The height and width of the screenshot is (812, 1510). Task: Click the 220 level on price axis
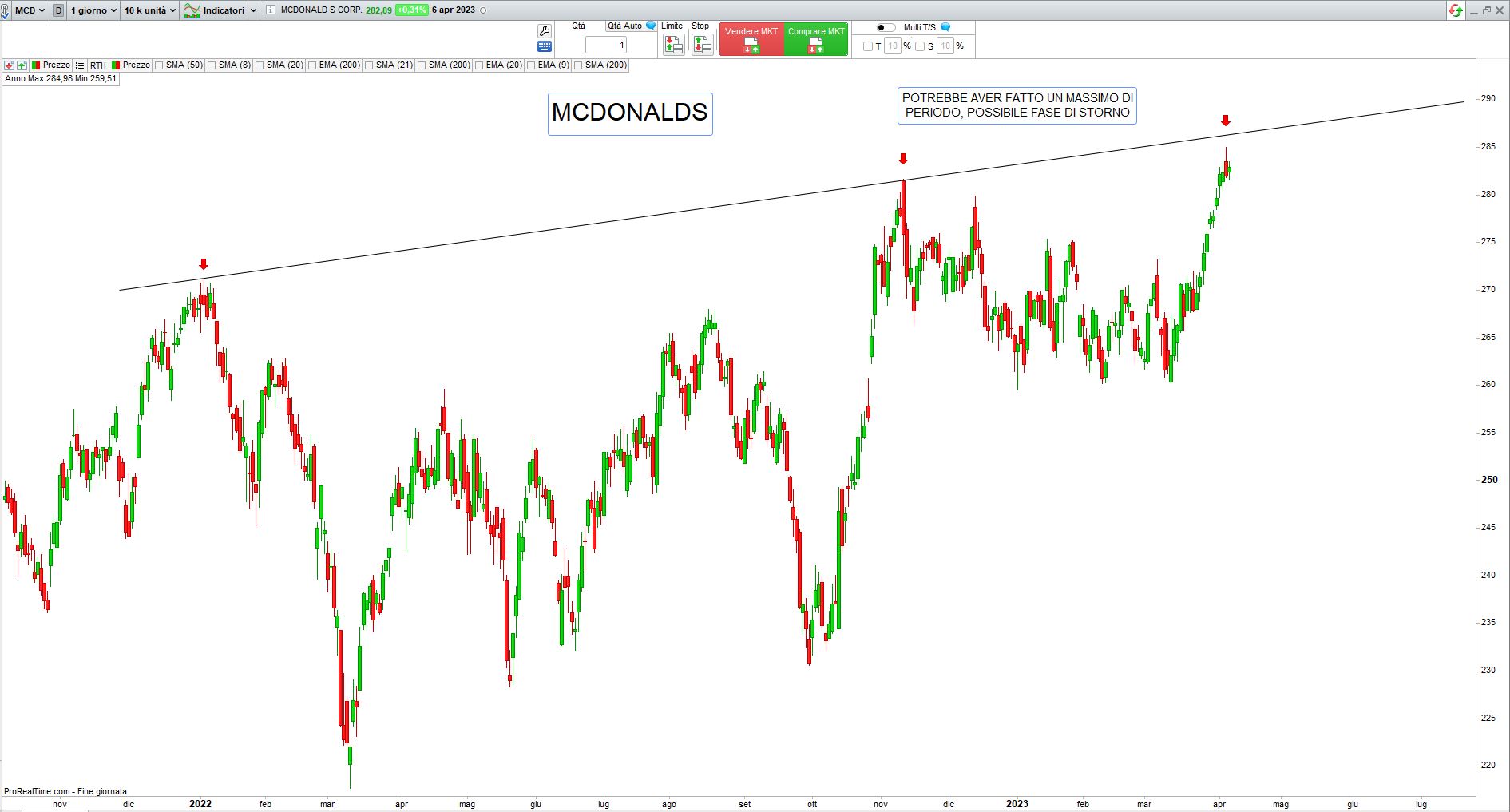pos(1488,765)
